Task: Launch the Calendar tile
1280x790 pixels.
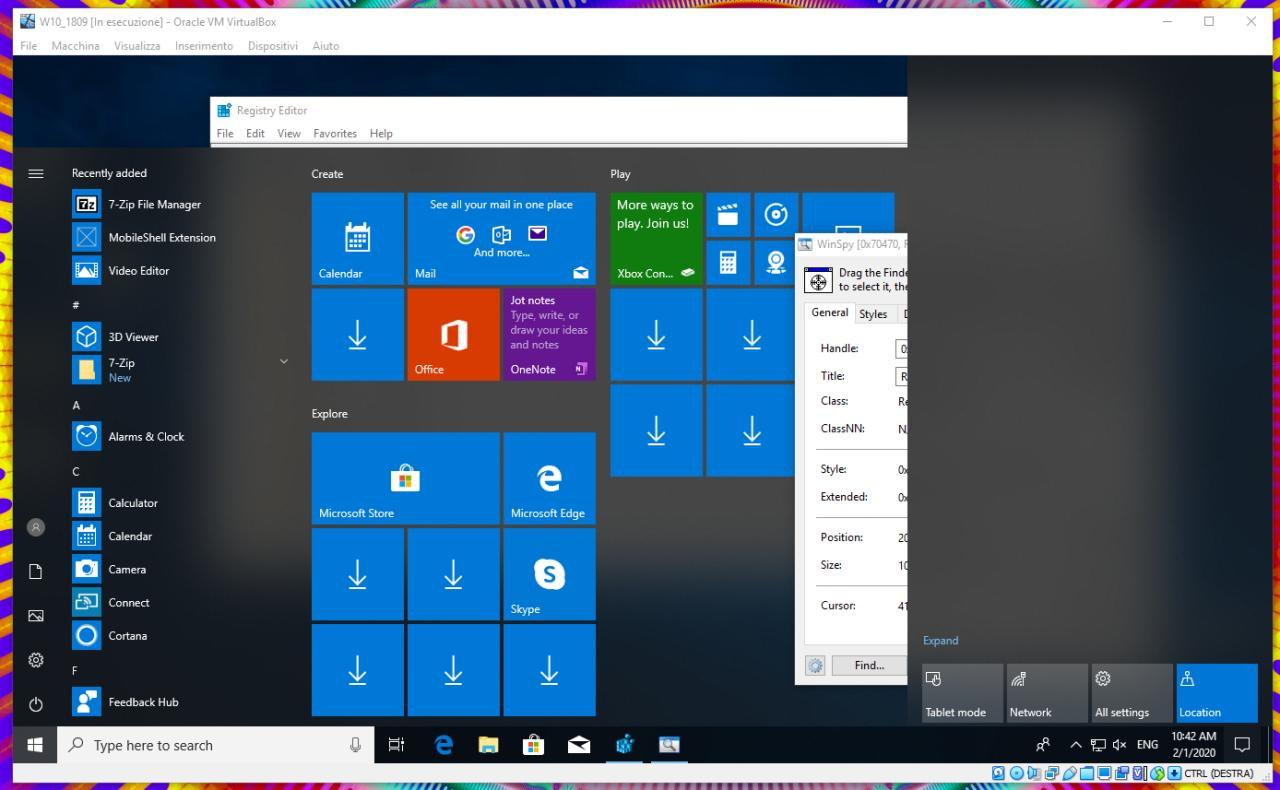Action: [x=357, y=238]
